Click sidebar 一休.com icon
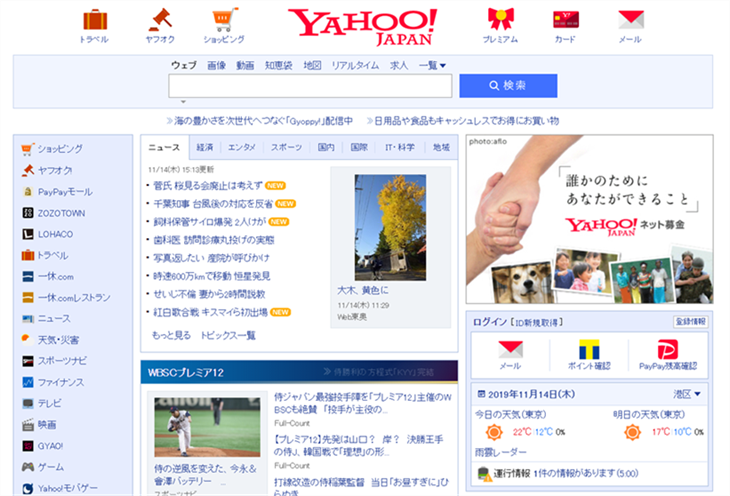 28,276
